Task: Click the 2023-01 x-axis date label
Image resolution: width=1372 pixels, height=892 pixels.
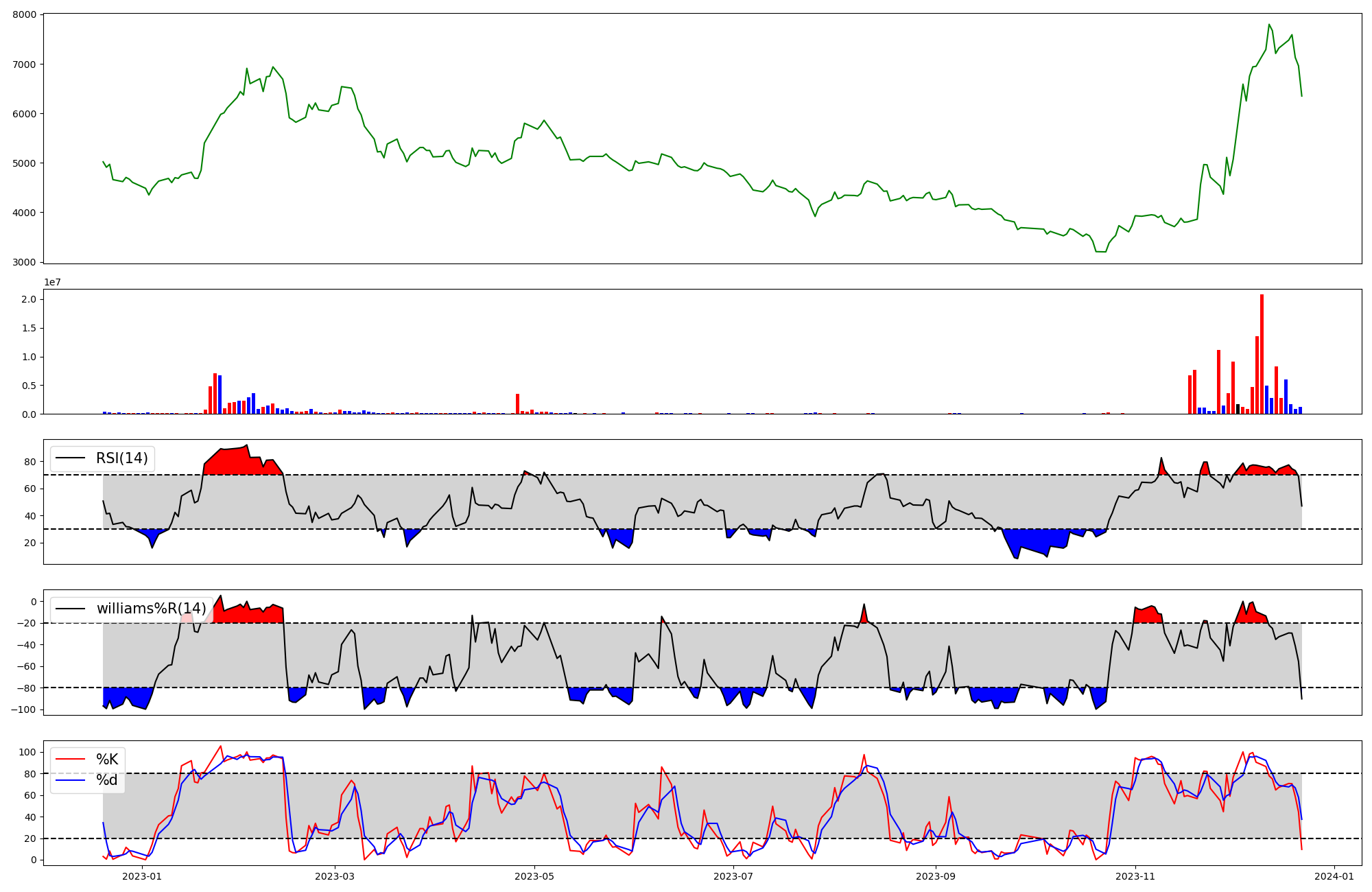Action: pos(142,876)
